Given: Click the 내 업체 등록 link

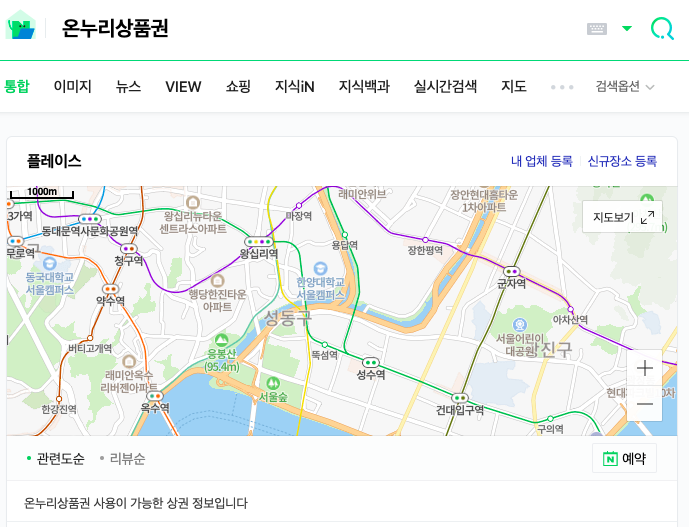Looking at the screenshot, I should tap(542, 161).
